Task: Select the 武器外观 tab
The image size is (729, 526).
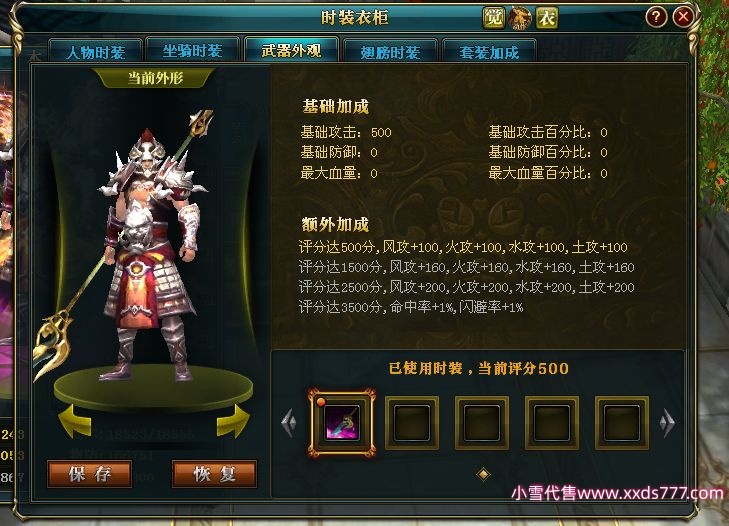Action: (291, 50)
